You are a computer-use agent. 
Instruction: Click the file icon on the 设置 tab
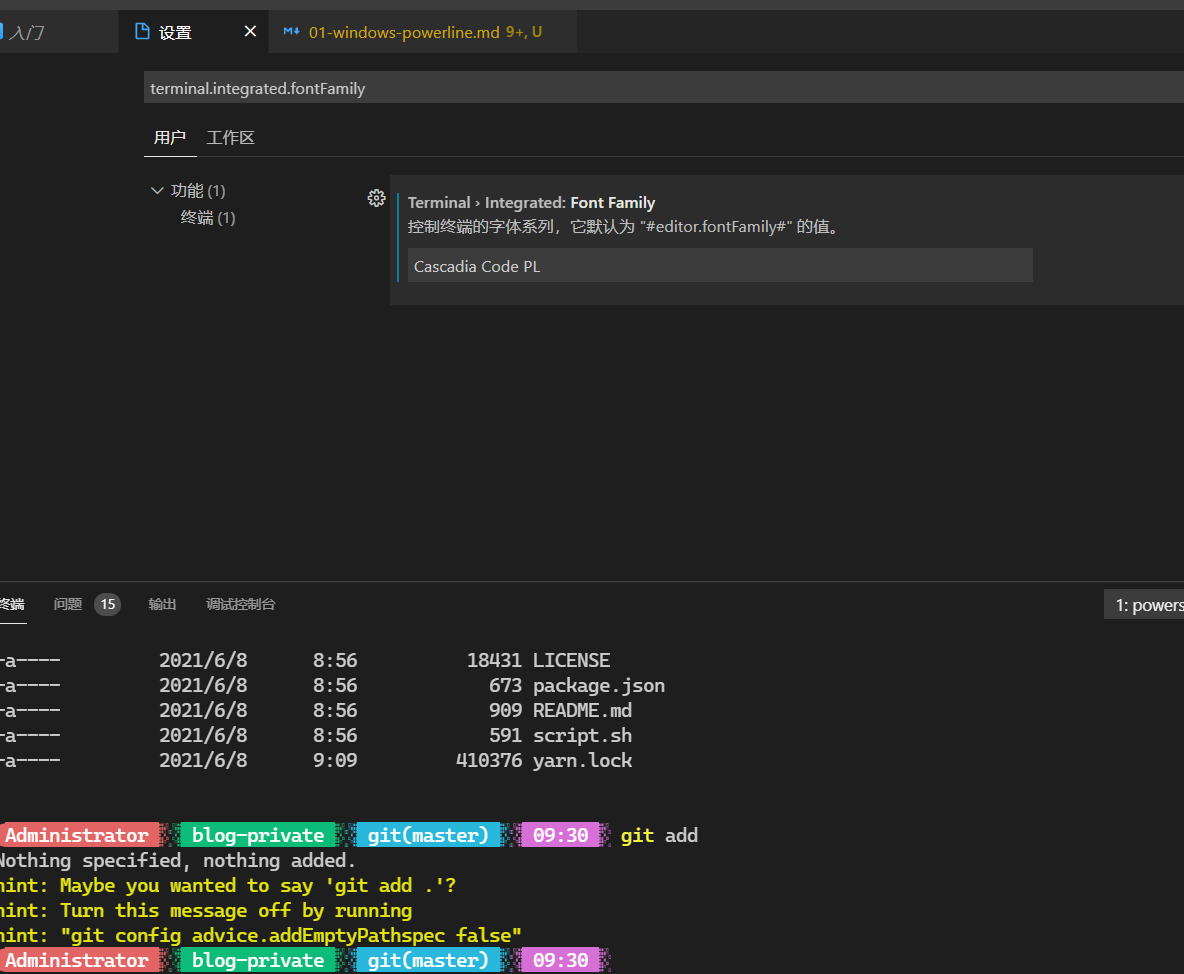[x=142, y=32]
